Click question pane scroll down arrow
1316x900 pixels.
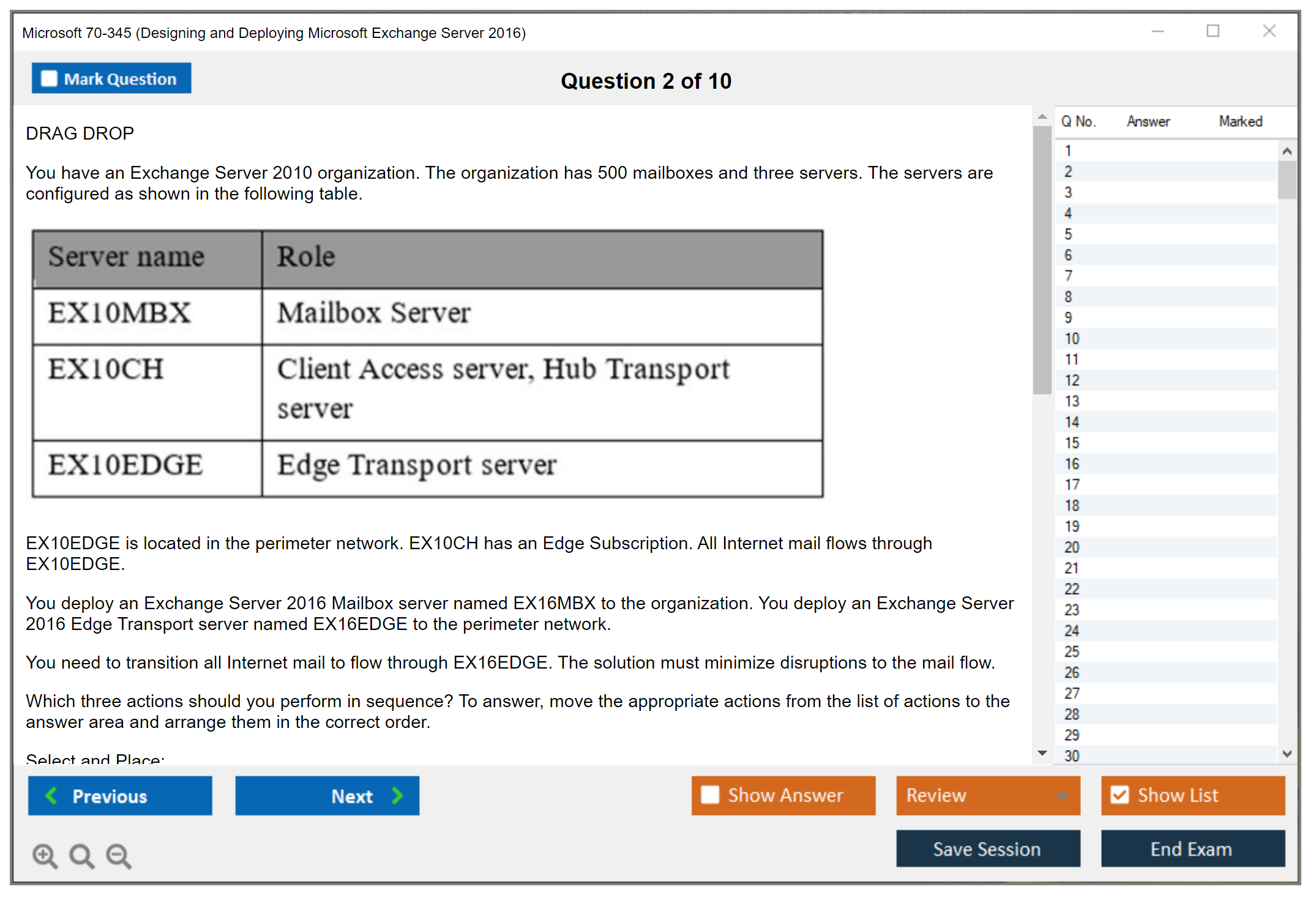pyautogui.click(x=1042, y=752)
